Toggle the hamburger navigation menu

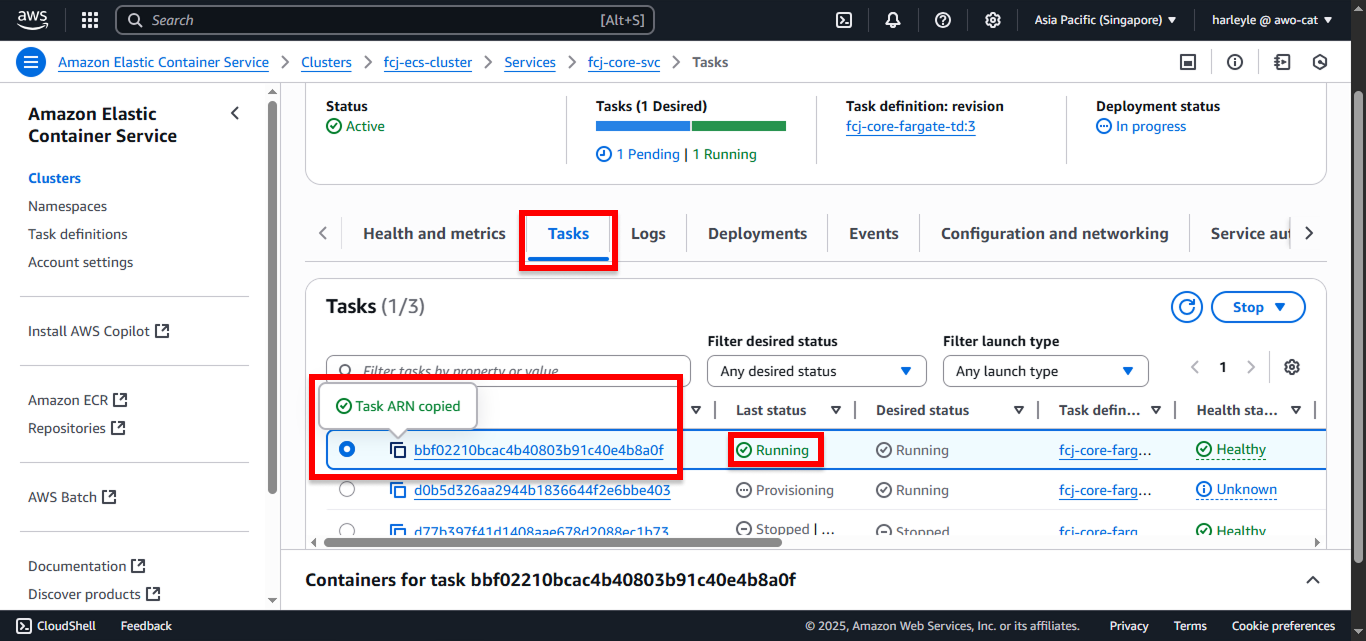coord(32,62)
